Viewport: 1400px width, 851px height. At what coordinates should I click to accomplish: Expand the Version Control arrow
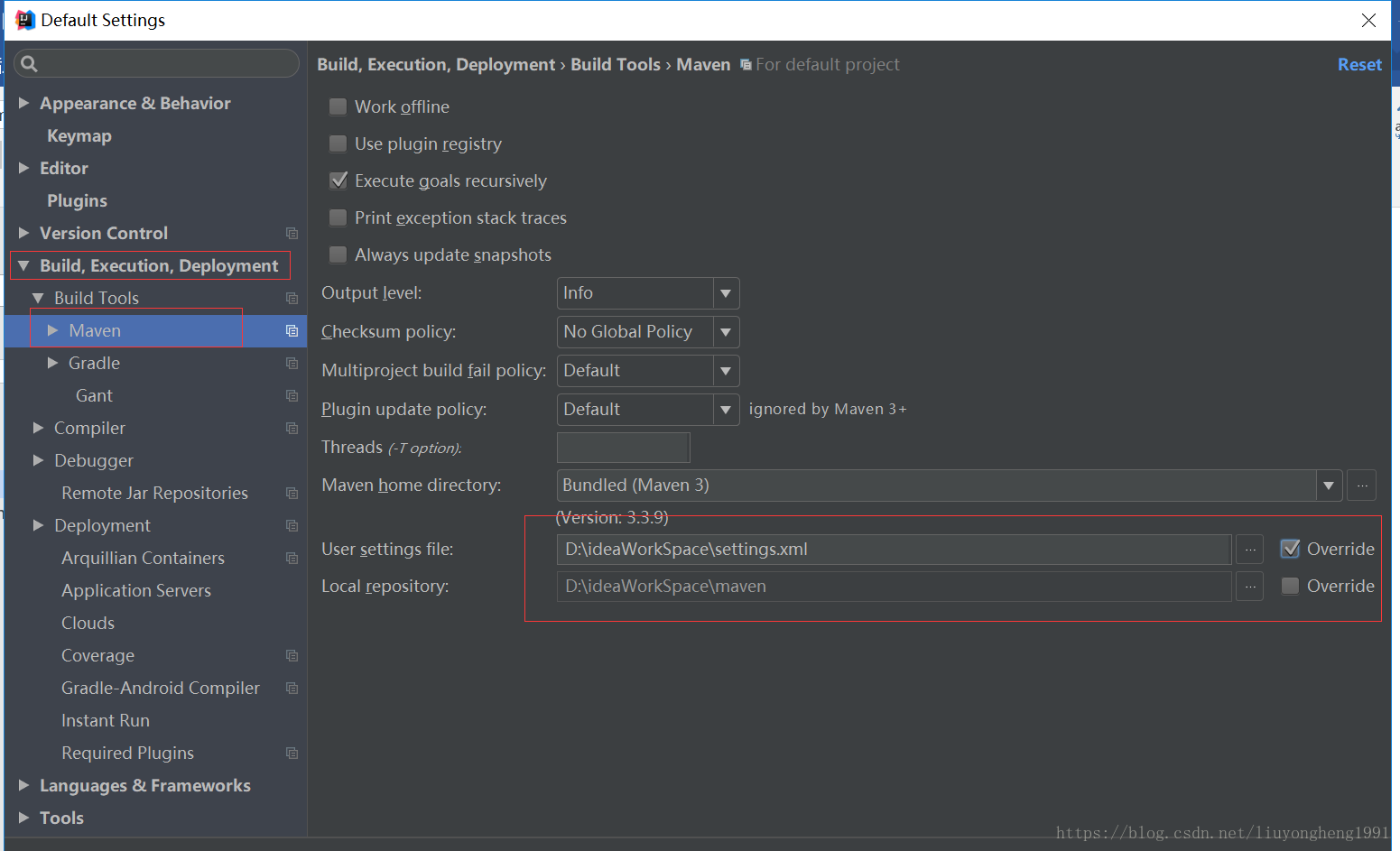tap(24, 233)
